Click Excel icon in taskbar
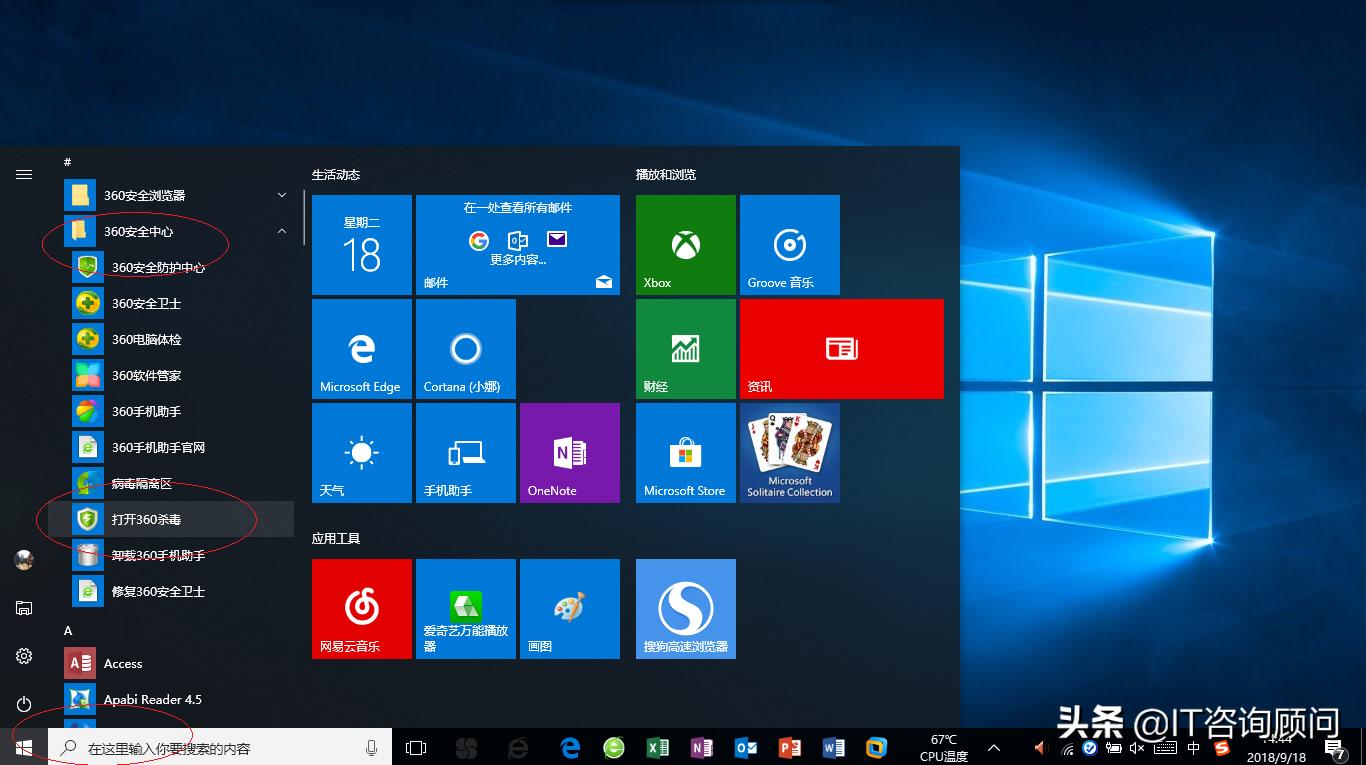The height and width of the screenshot is (765, 1366). click(657, 748)
